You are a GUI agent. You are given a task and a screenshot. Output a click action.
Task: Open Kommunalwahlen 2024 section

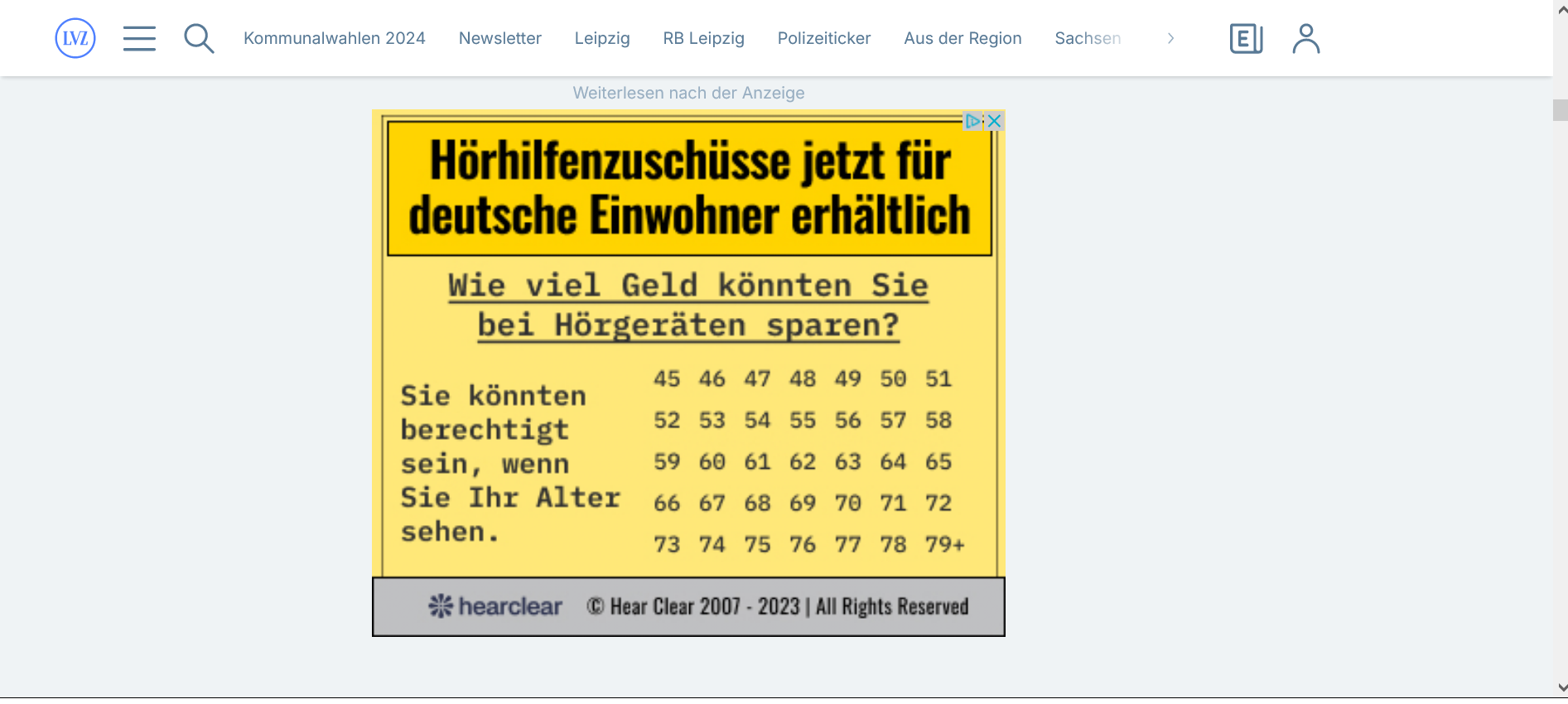(334, 38)
